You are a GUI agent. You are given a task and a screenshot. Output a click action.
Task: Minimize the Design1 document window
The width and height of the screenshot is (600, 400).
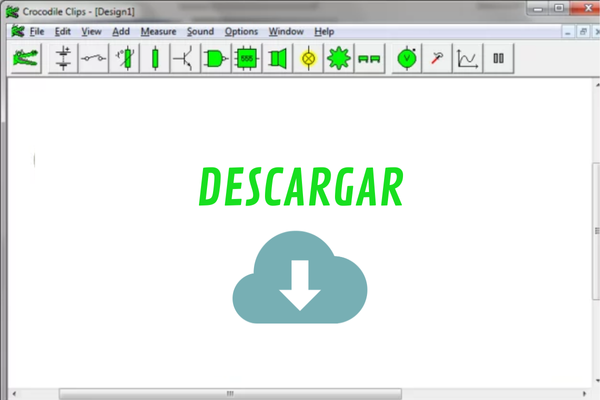[x=568, y=32]
